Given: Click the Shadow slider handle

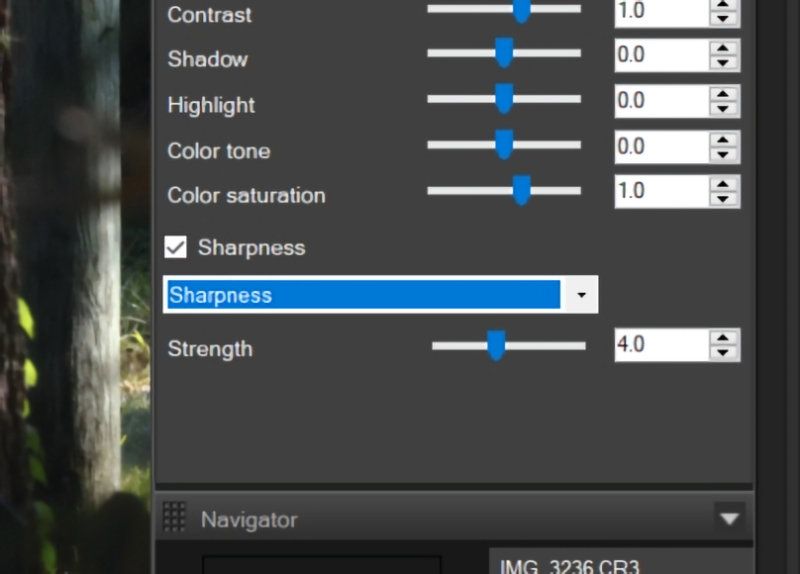Looking at the screenshot, I should tap(504, 53).
